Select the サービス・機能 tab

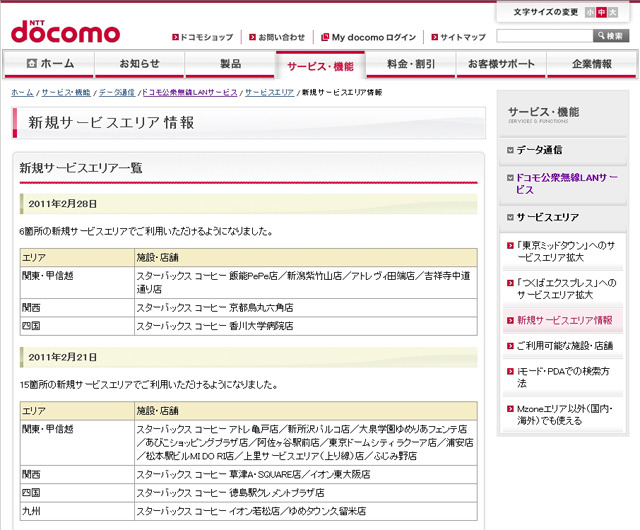[x=320, y=66]
